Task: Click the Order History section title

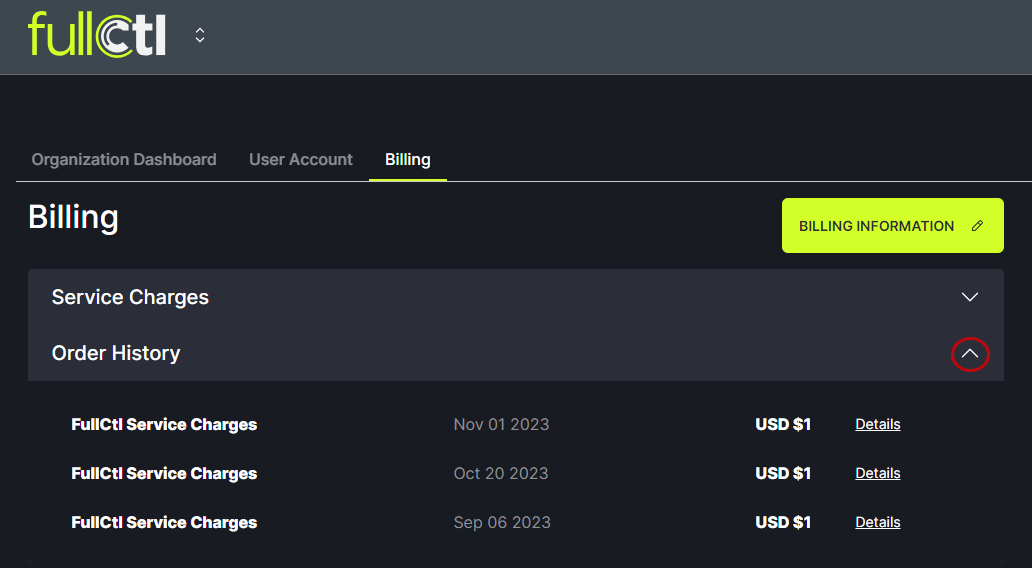Action: pos(116,353)
